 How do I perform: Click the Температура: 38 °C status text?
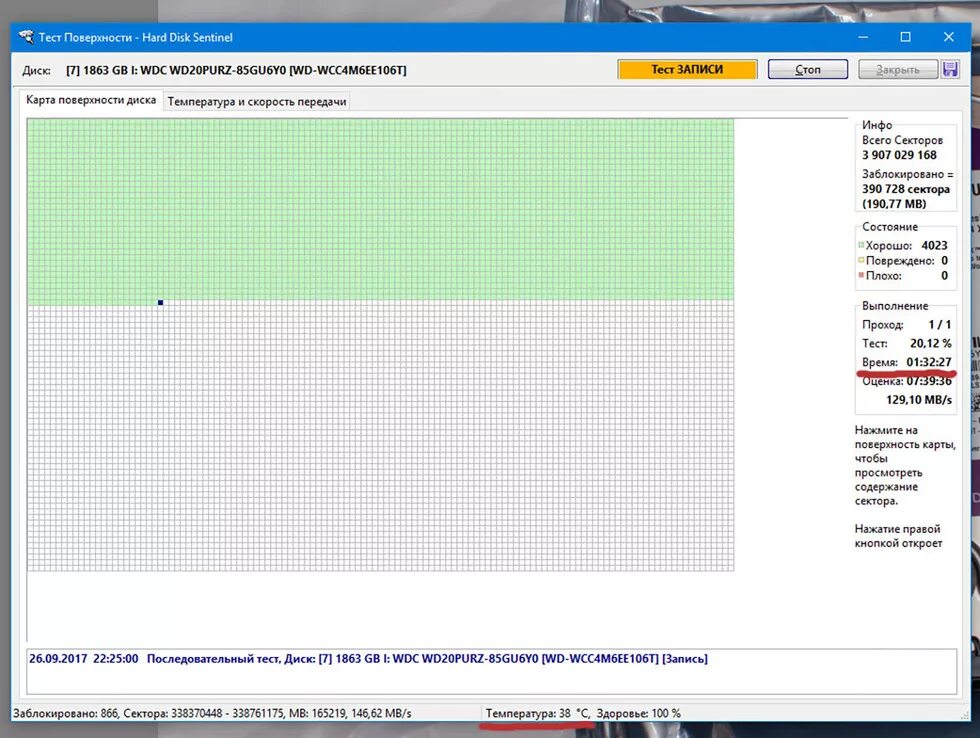pos(538,713)
